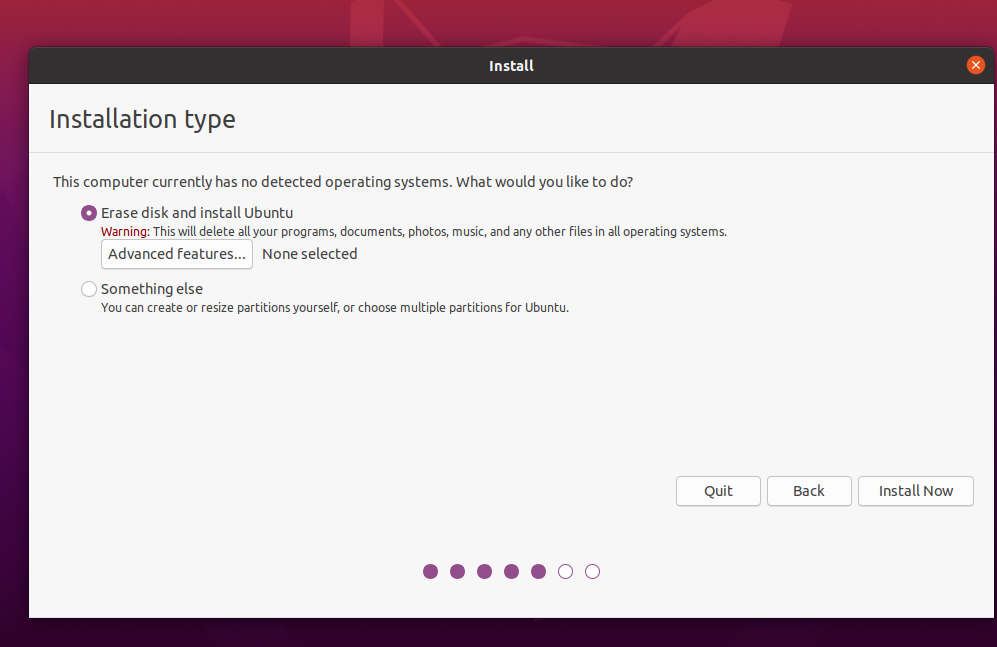997x647 pixels.
Task: Close the Install window
Action: coord(975,65)
